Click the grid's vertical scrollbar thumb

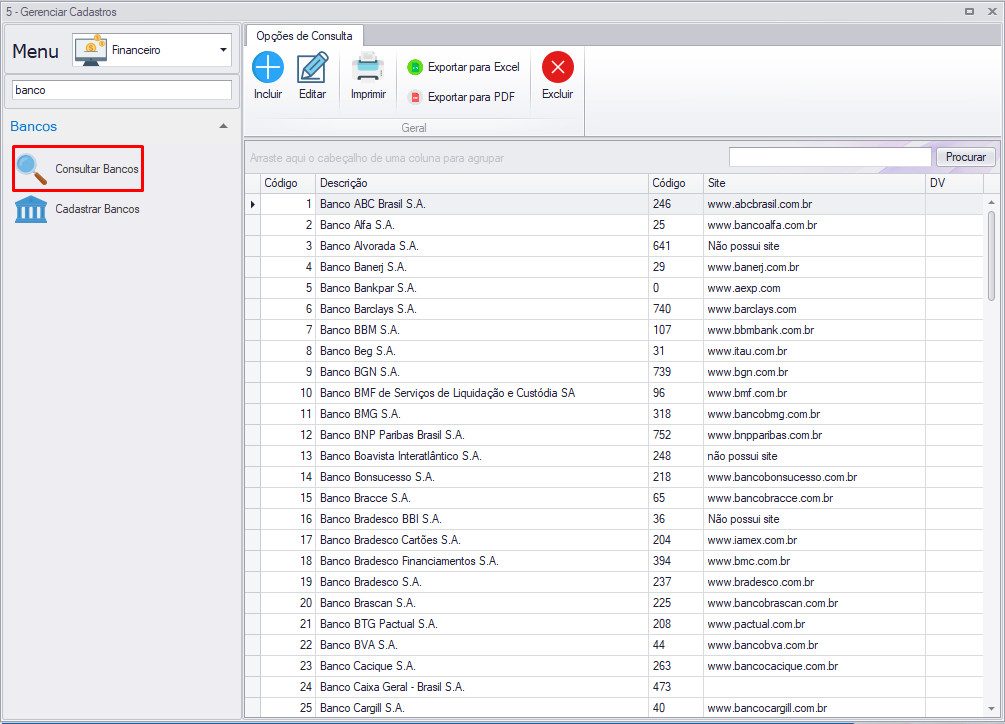991,255
